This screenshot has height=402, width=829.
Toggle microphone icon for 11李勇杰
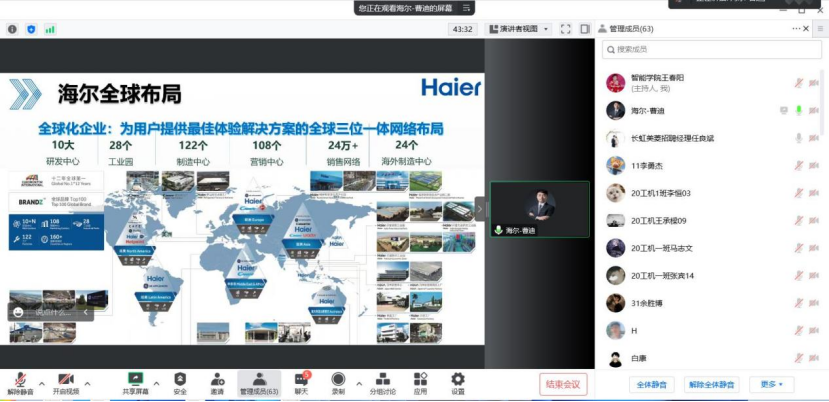coord(799,166)
